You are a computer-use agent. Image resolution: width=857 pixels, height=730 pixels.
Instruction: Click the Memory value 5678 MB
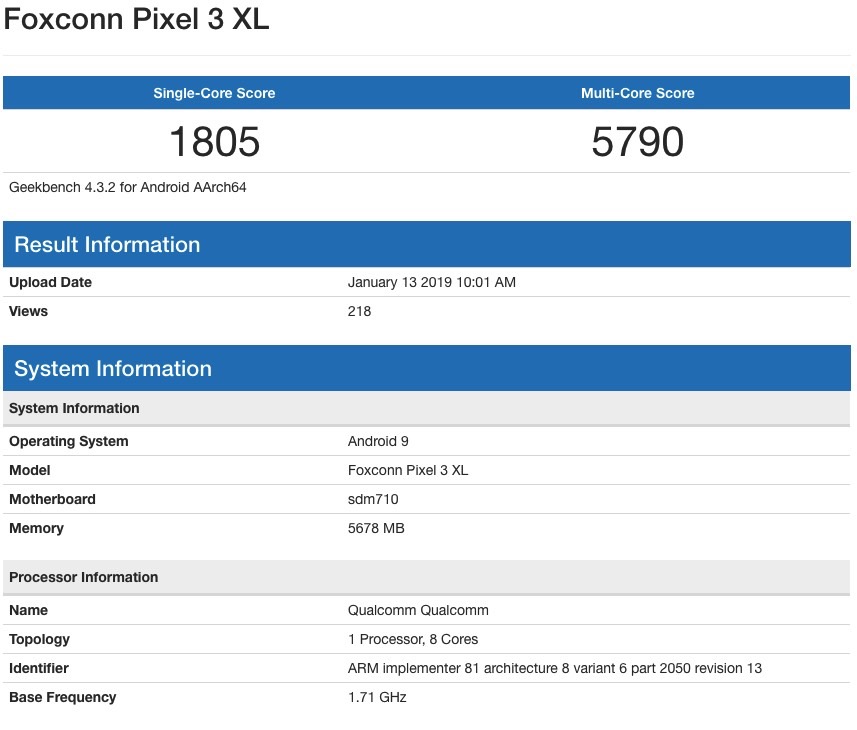376,528
